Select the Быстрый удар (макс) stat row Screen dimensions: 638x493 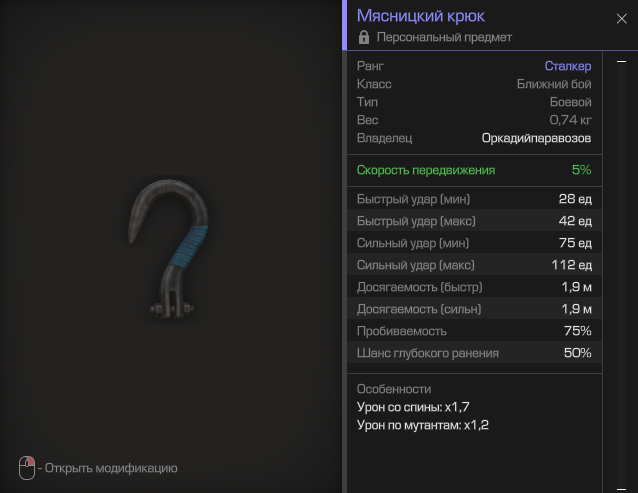pyautogui.click(x=474, y=221)
